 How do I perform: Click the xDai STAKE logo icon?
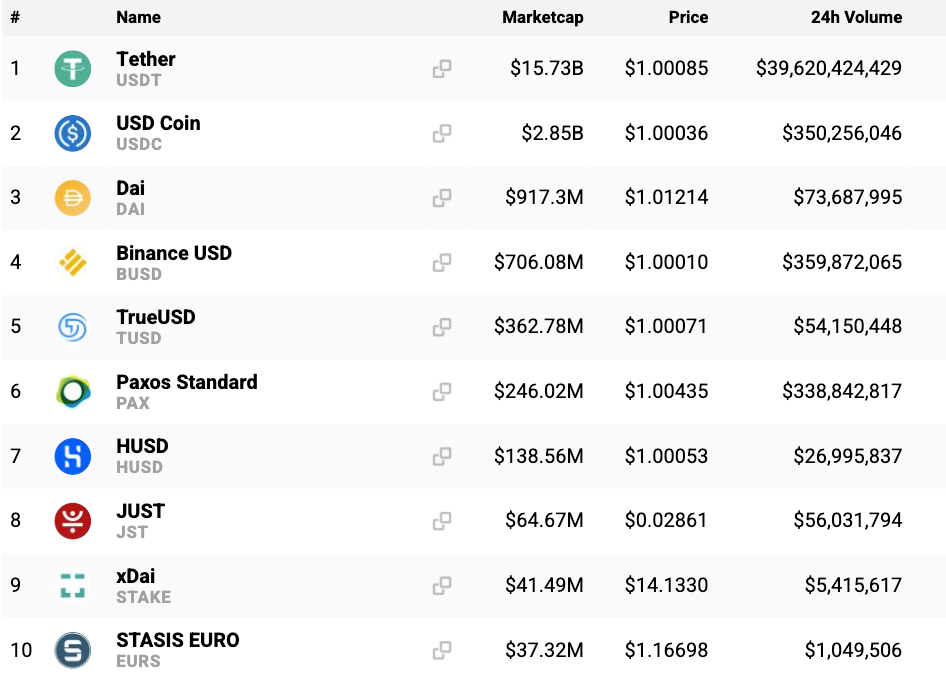tap(72, 585)
